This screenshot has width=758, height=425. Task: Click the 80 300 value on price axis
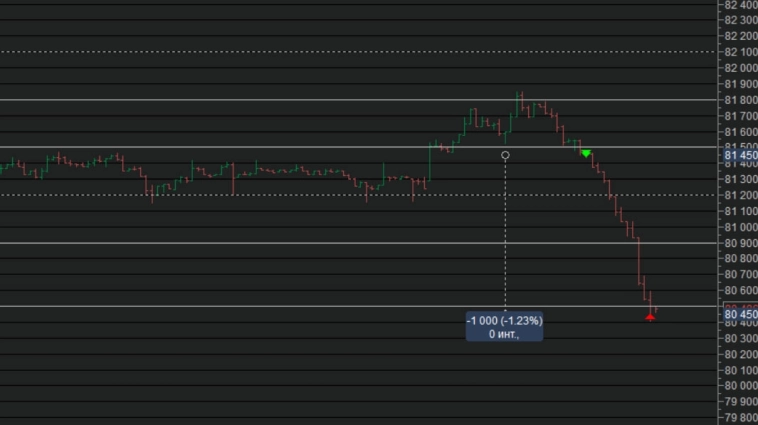[x=741, y=338]
